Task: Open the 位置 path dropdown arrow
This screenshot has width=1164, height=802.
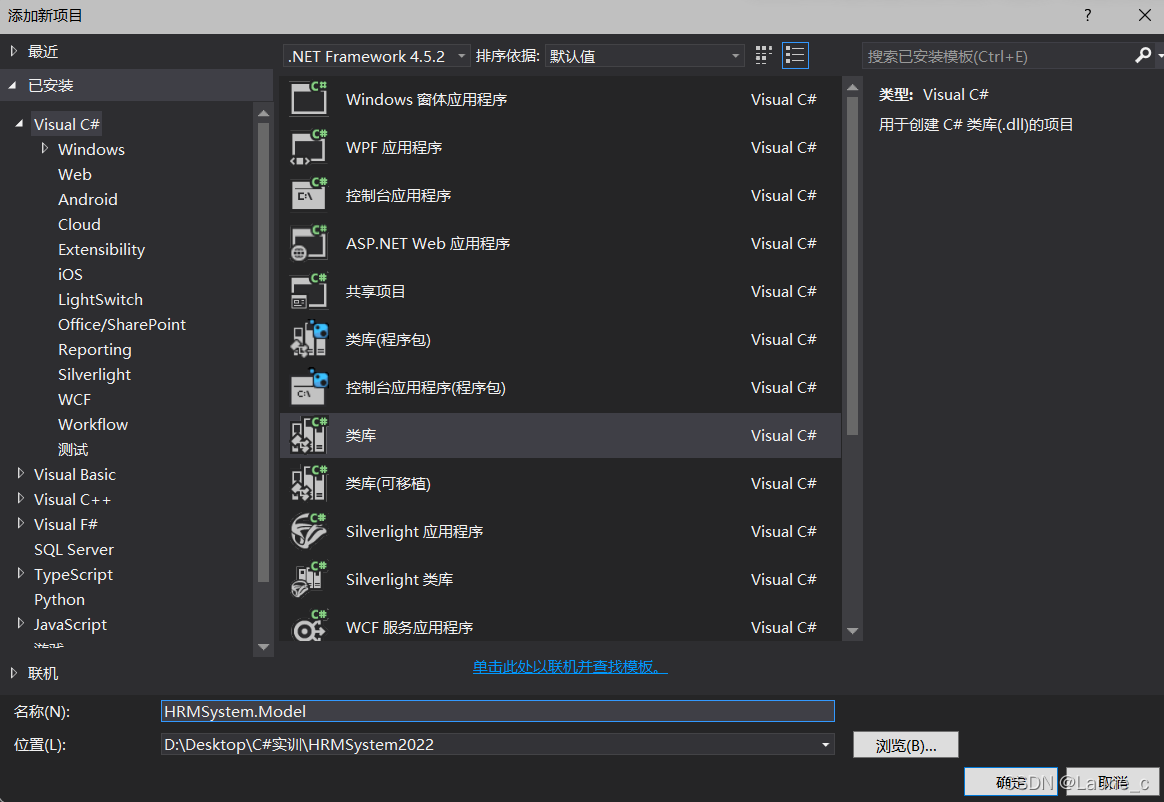Action: (x=825, y=745)
